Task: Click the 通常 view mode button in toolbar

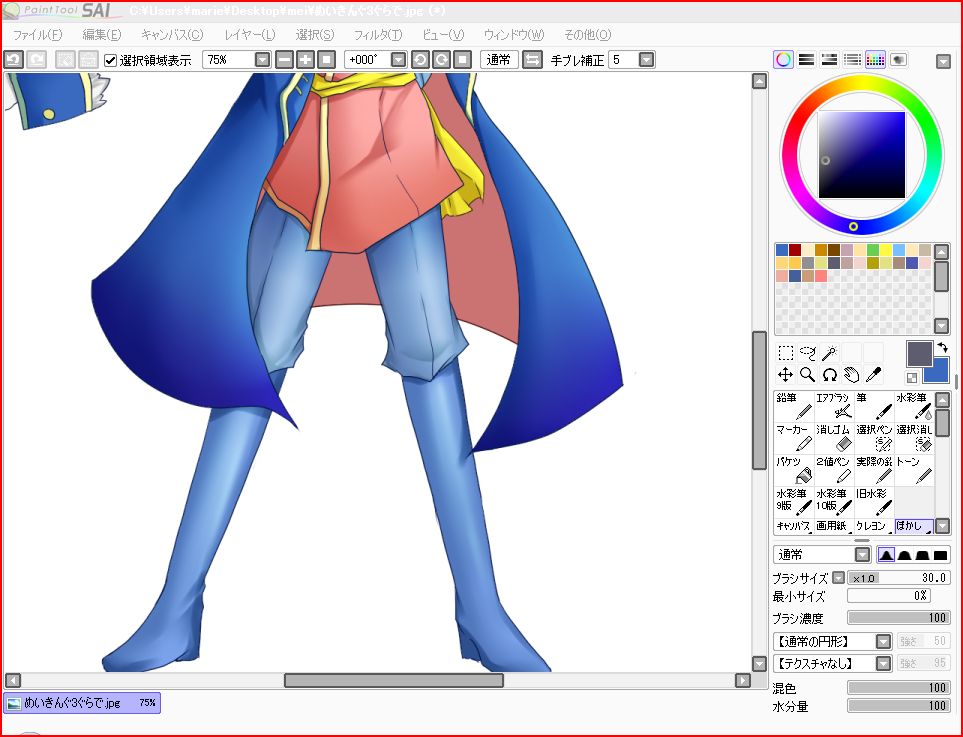Action: coord(499,60)
